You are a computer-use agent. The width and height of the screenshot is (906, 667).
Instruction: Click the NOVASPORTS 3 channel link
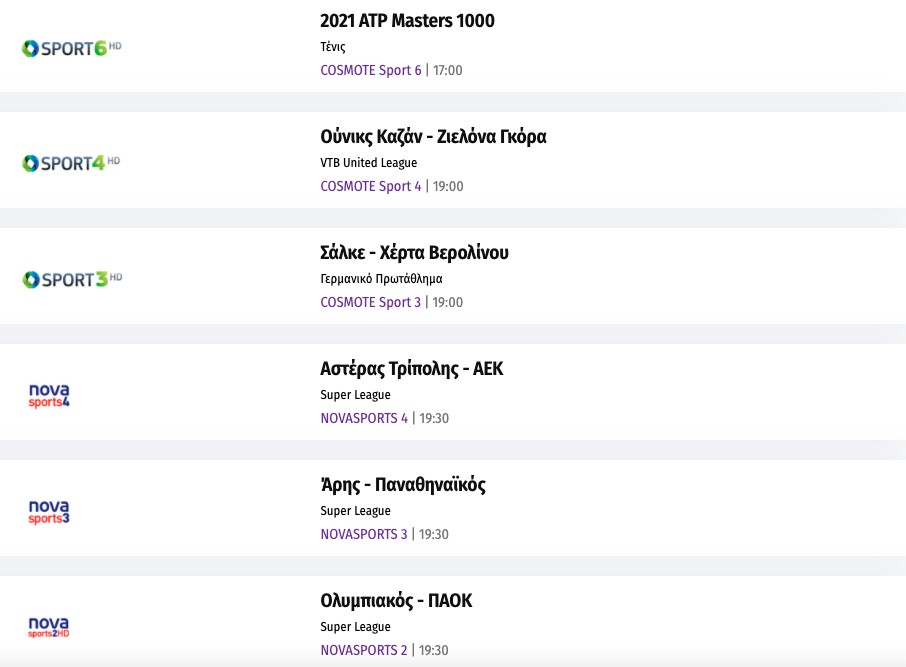[x=364, y=534]
